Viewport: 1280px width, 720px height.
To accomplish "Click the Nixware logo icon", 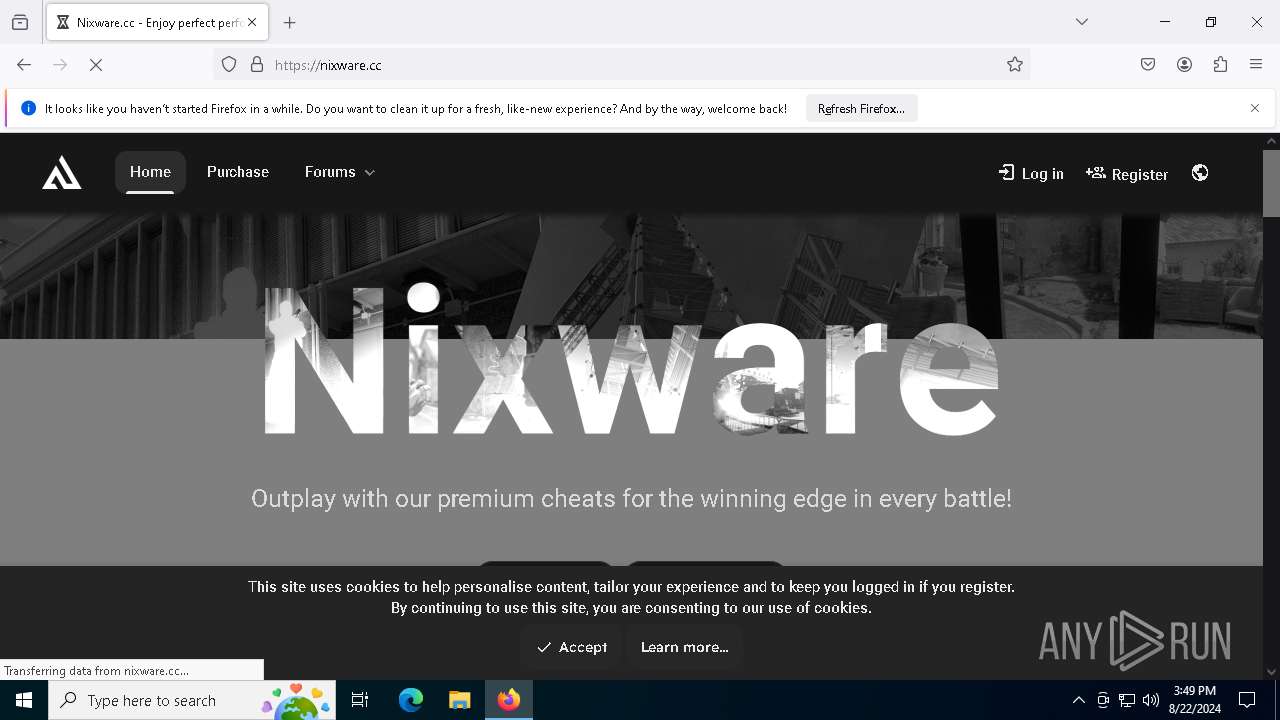I will click(62, 173).
